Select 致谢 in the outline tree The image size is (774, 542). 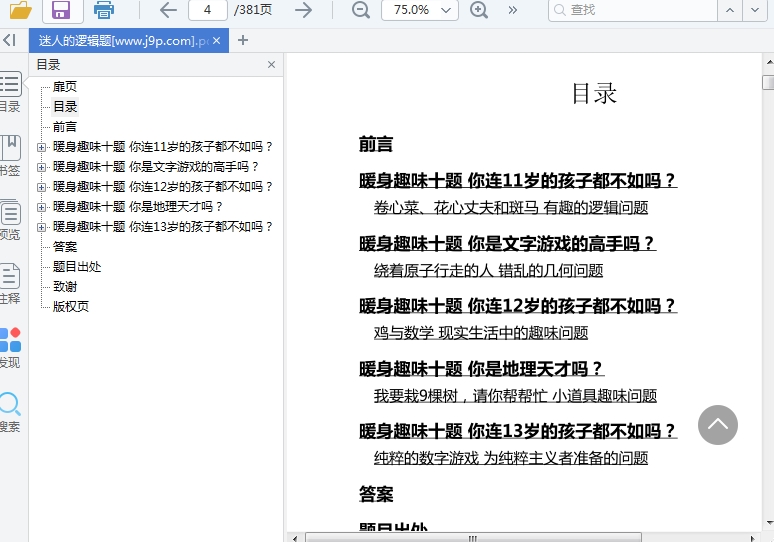[65, 287]
